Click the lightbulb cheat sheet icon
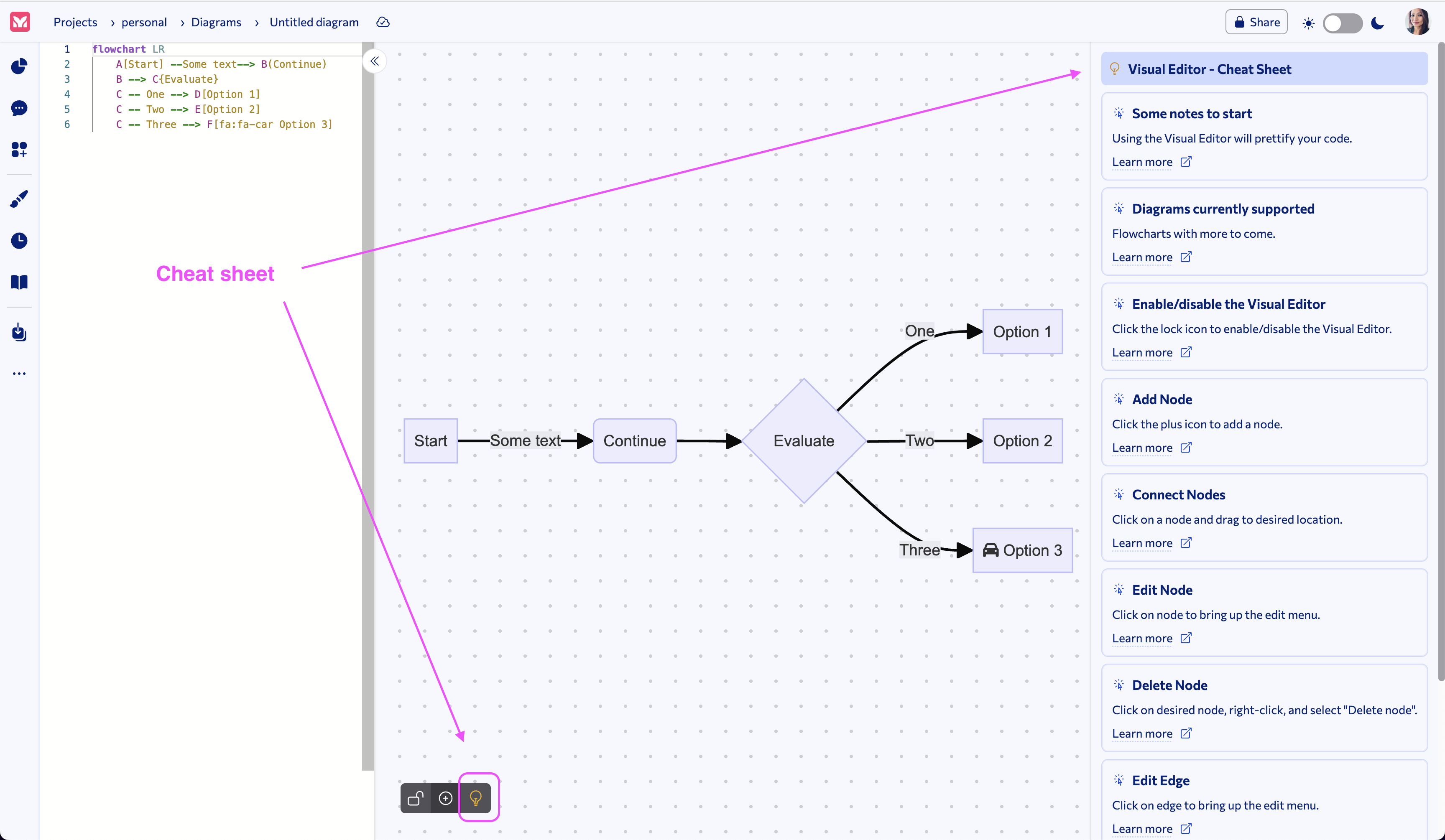 pos(475,798)
